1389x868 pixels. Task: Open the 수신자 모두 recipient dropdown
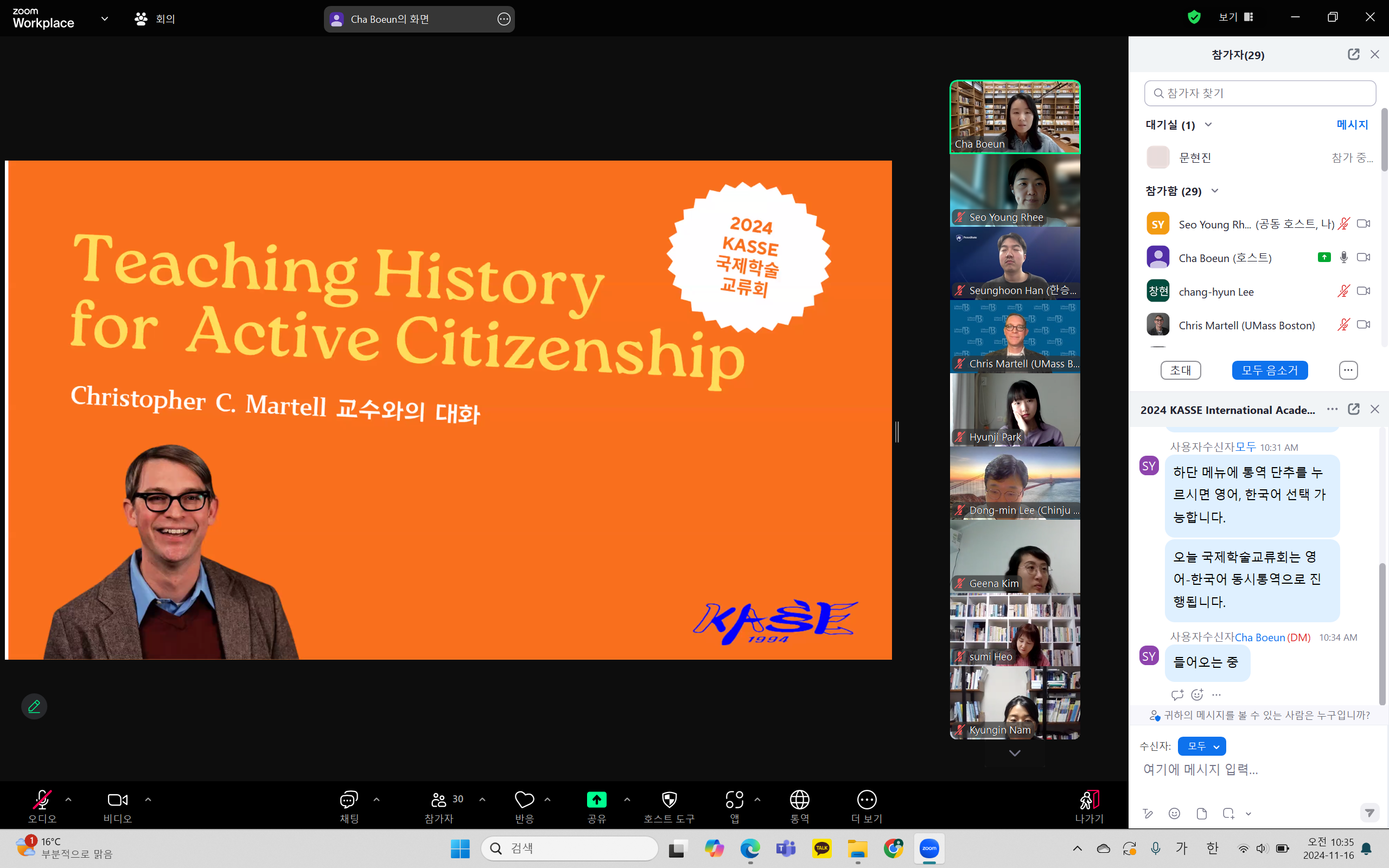click(x=1201, y=746)
